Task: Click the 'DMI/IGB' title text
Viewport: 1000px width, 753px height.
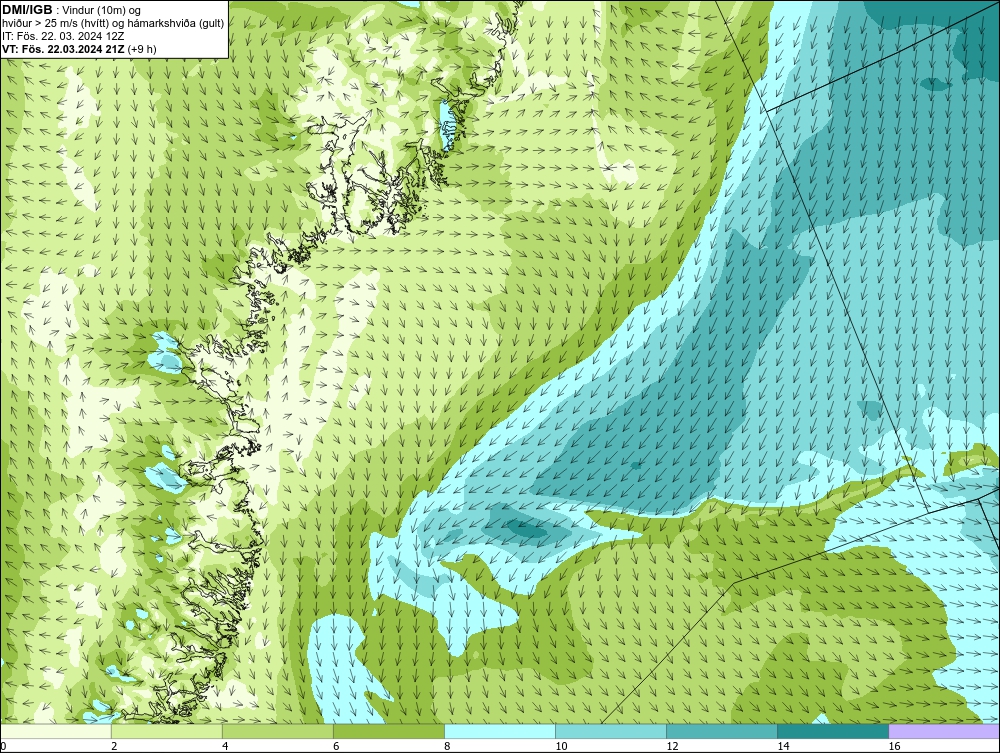Action: pyautogui.click(x=27, y=10)
